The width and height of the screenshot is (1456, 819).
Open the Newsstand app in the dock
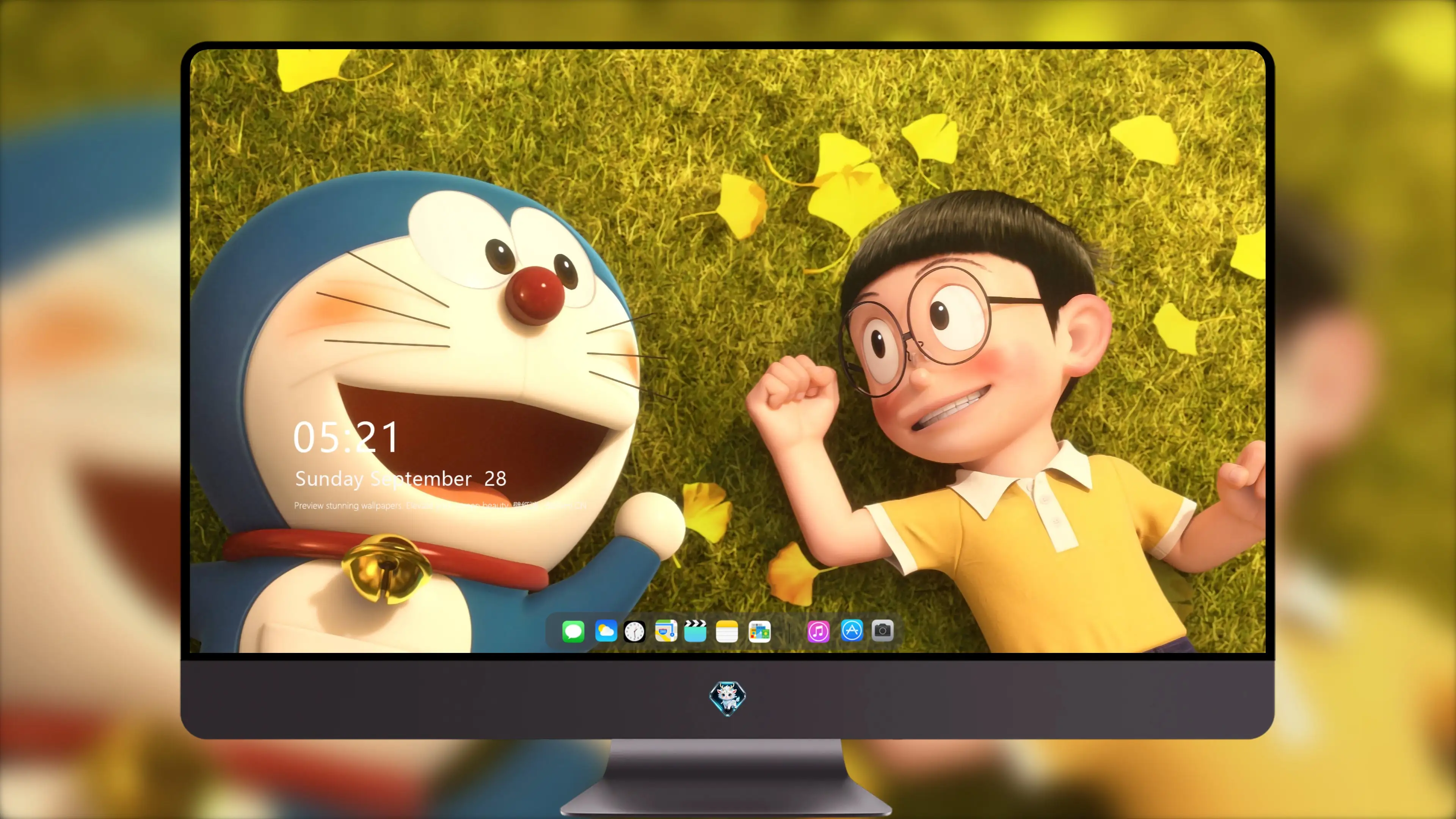click(759, 631)
